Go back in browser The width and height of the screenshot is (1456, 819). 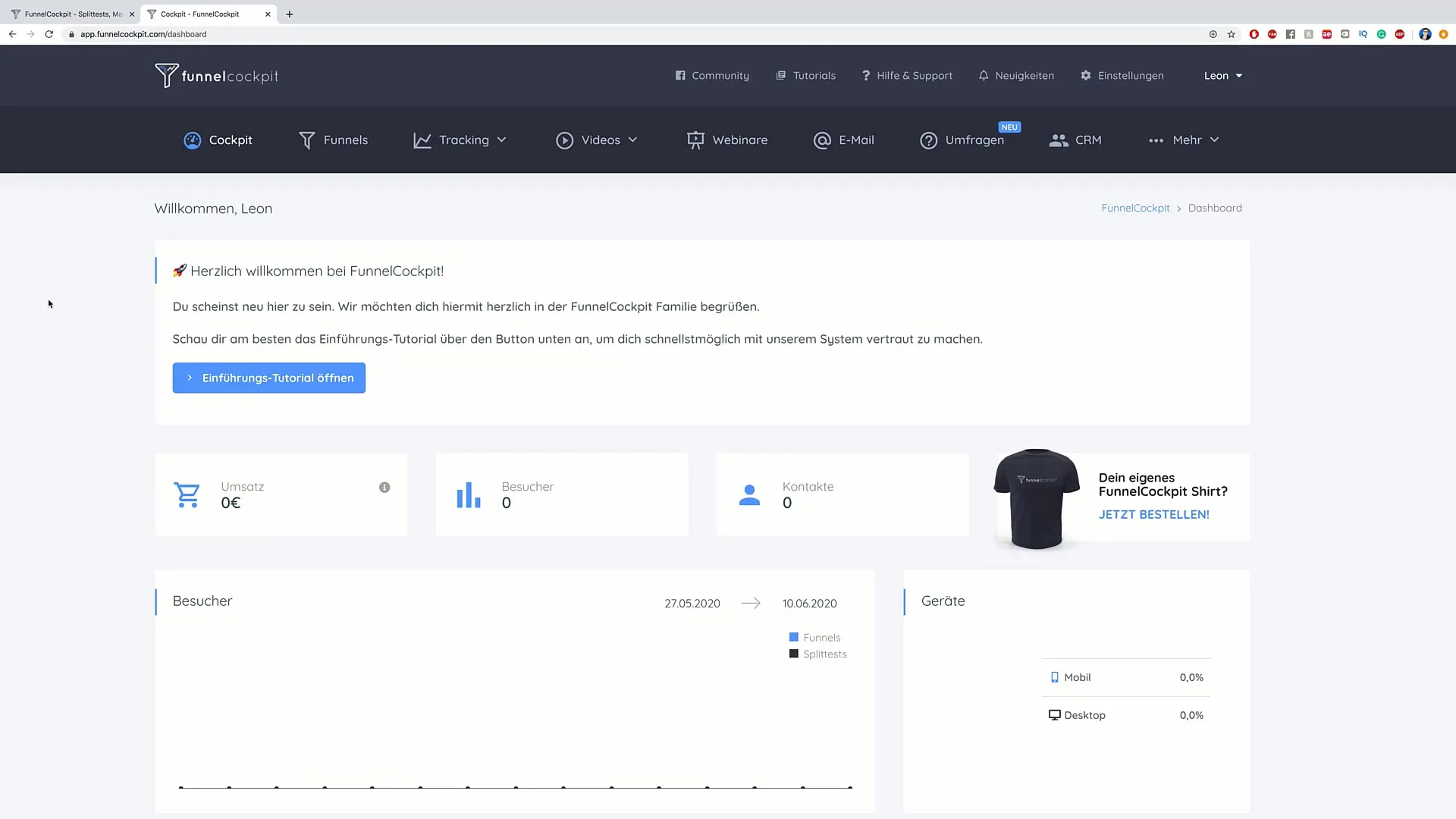[x=12, y=34]
